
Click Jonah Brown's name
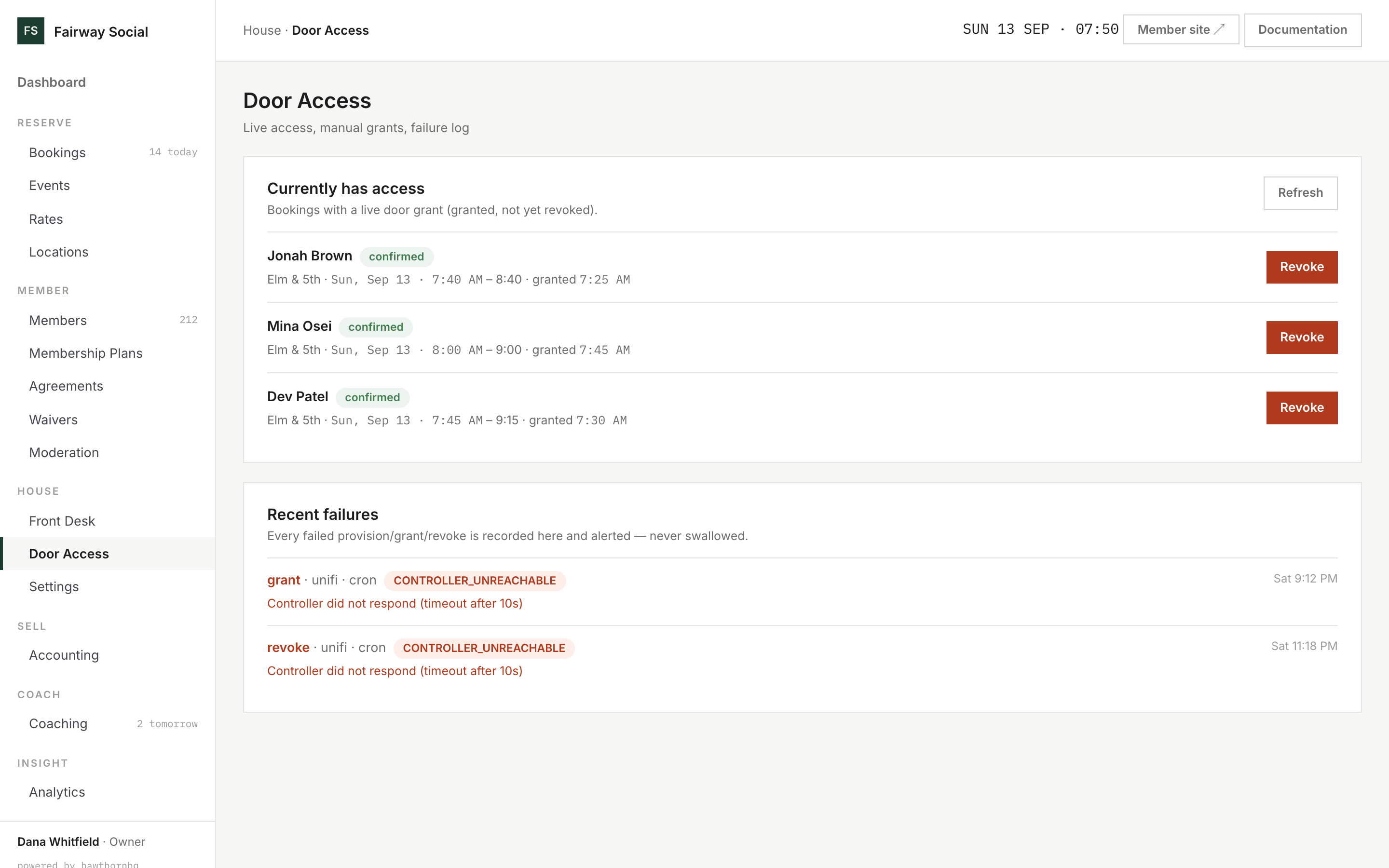click(x=309, y=256)
